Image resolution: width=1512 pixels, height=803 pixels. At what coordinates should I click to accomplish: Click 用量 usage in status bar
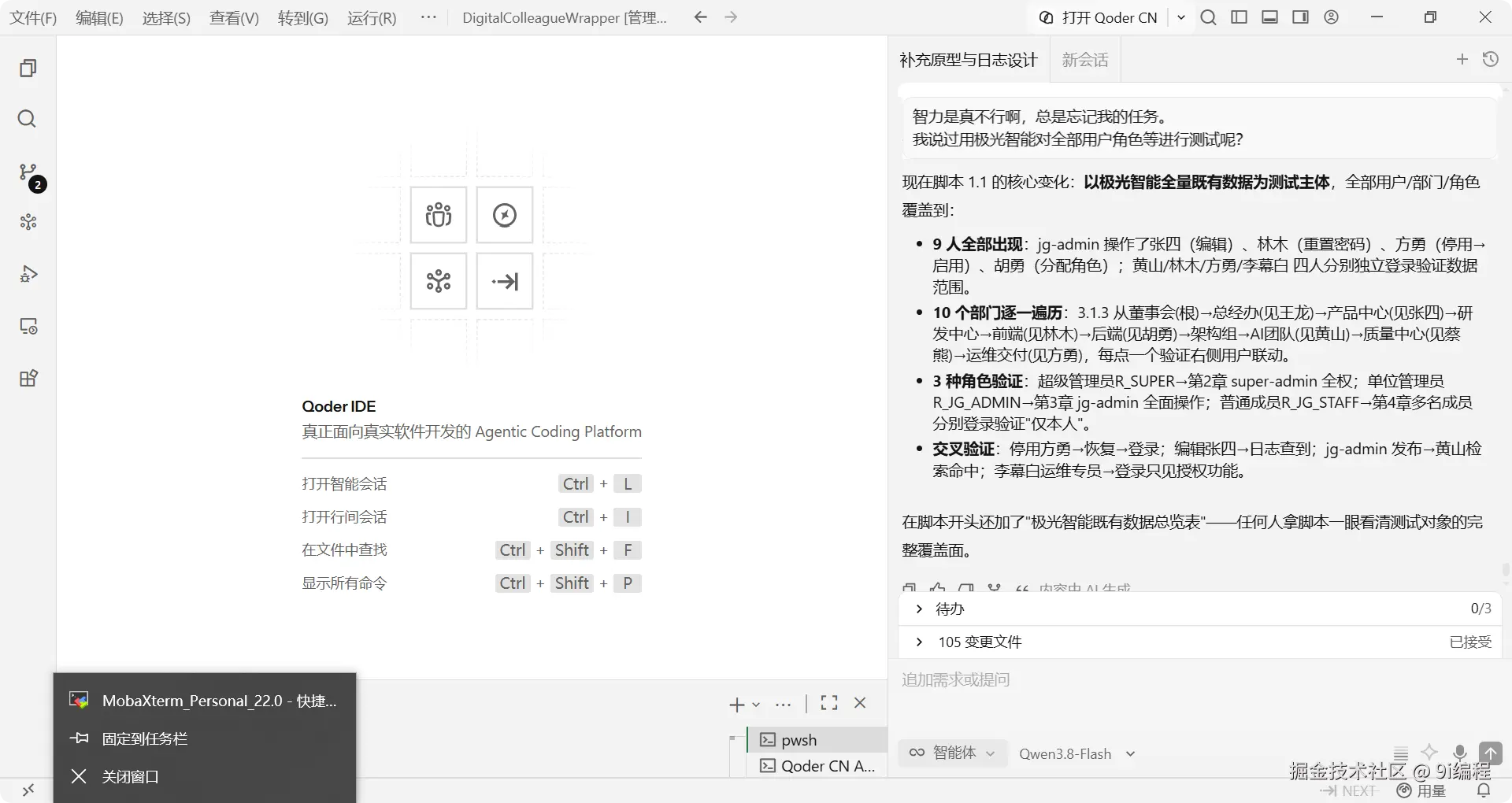(x=1421, y=790)
